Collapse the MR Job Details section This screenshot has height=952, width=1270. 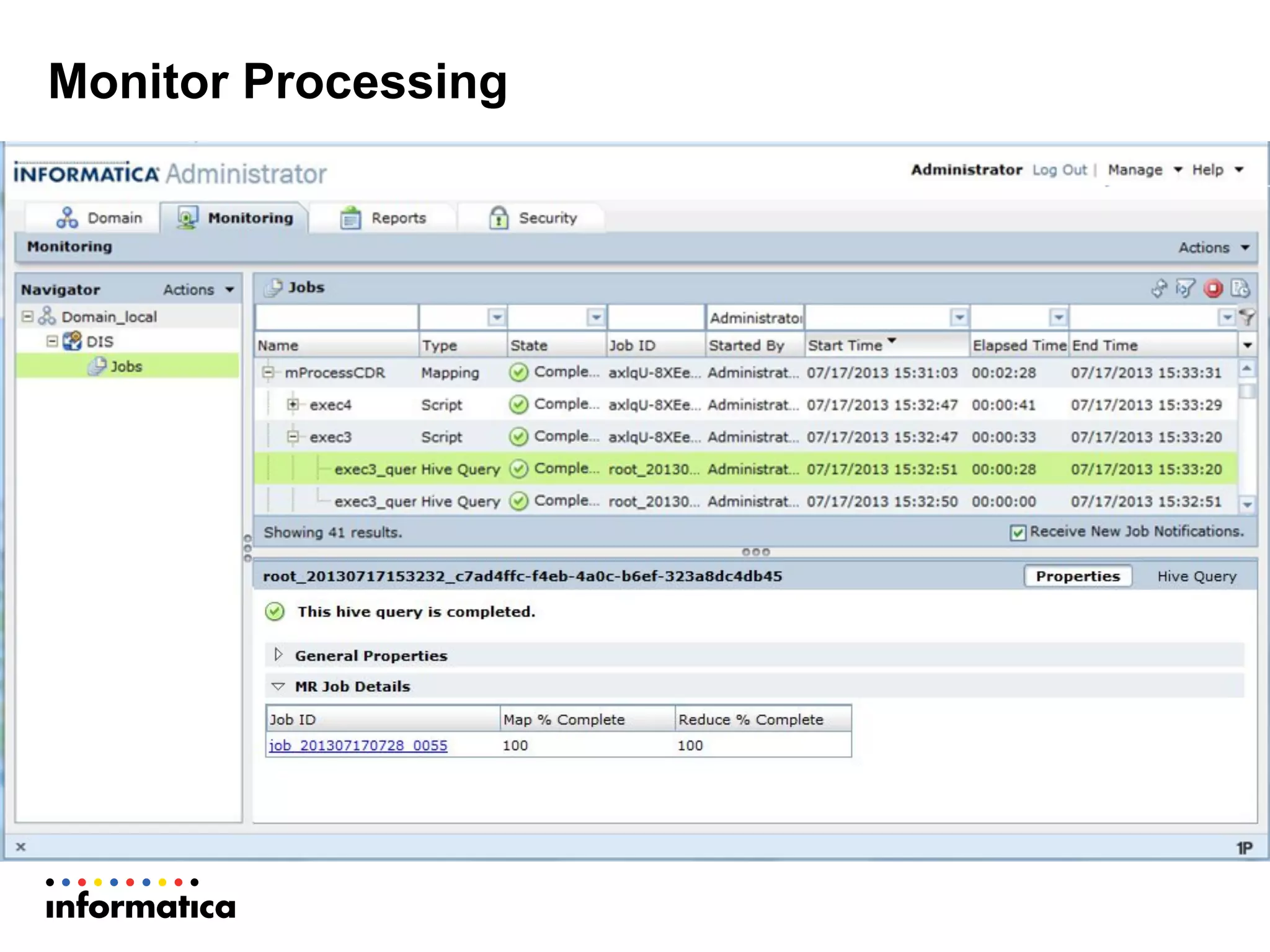[x=278, y=687]
